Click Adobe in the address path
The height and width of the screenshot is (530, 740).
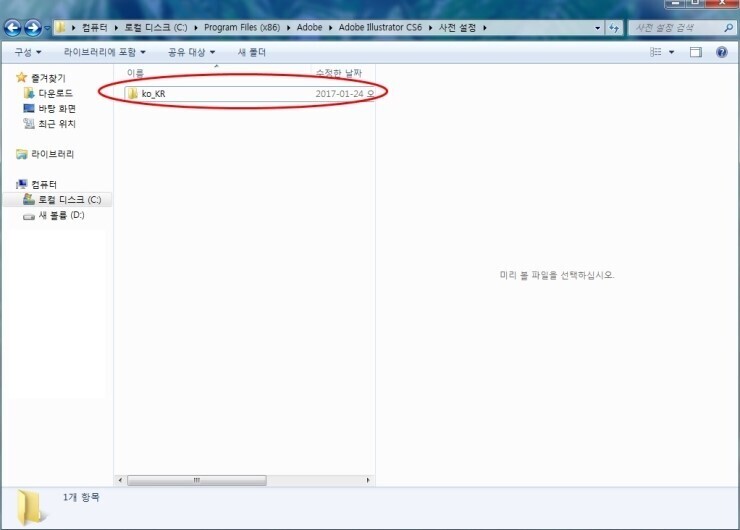coord(309,27)
